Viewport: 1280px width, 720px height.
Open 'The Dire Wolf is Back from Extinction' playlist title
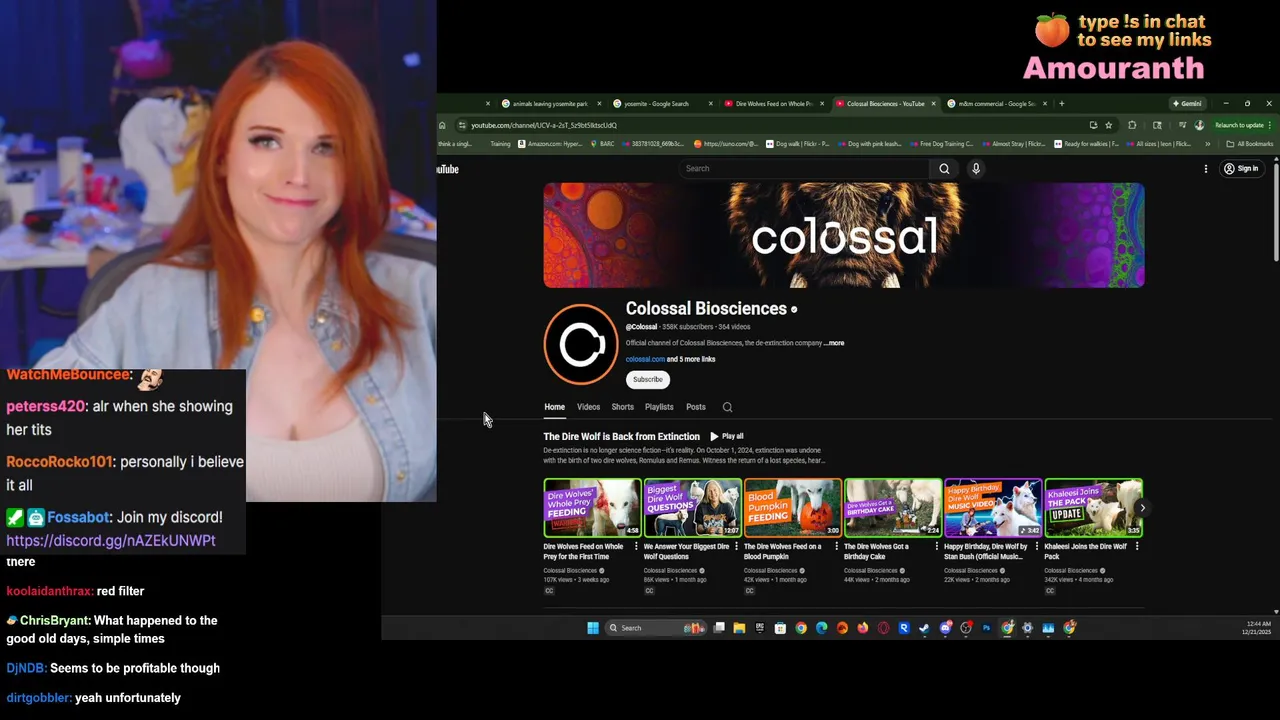click(x=621, y=436)
